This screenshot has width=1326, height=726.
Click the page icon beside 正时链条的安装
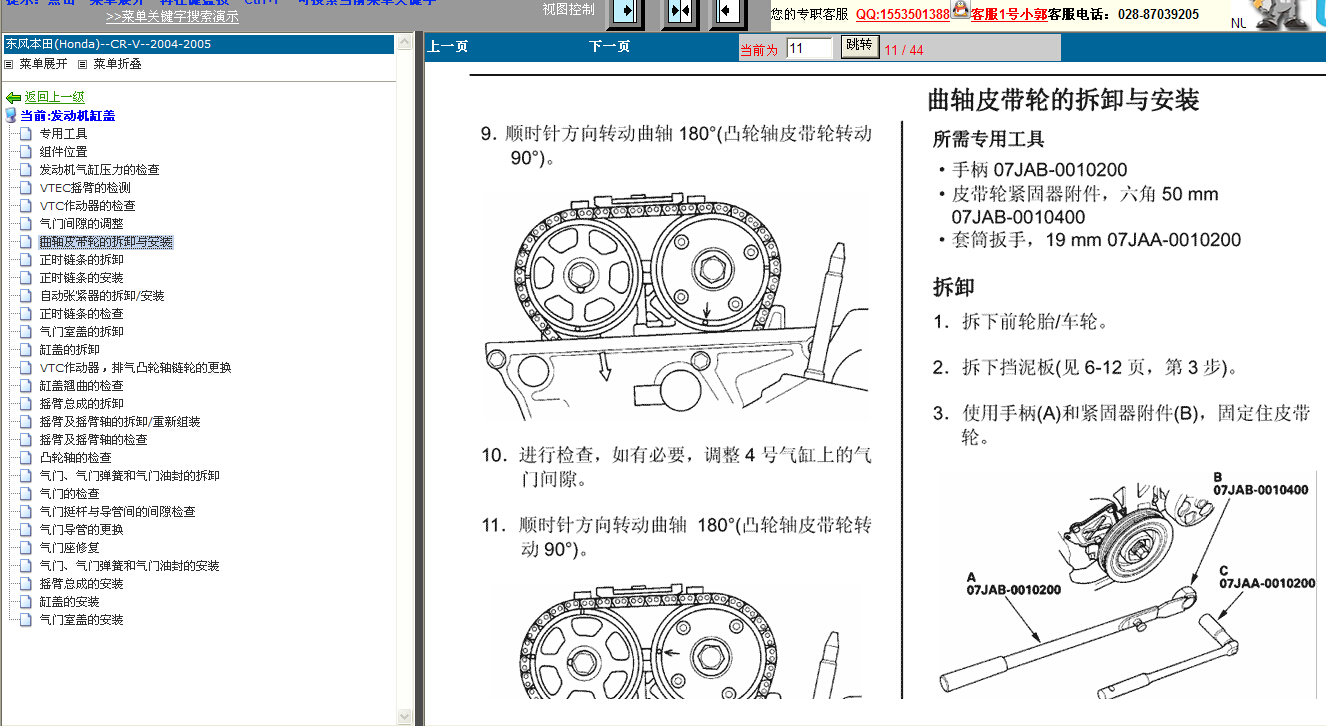click(26, 278)
